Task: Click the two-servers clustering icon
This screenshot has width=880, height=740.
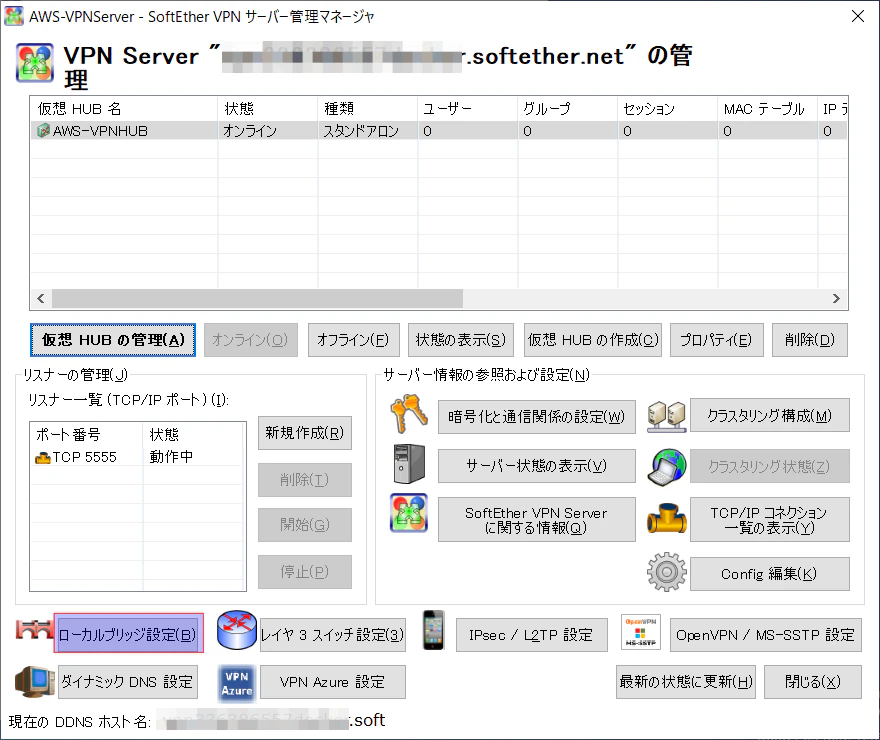Action: [x=666, y=417]
